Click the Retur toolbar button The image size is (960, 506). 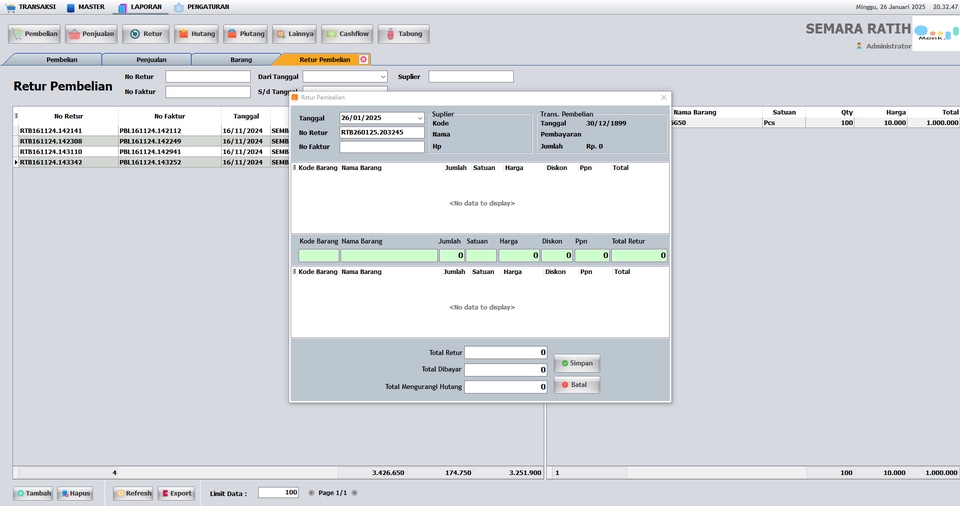point(146,34)
